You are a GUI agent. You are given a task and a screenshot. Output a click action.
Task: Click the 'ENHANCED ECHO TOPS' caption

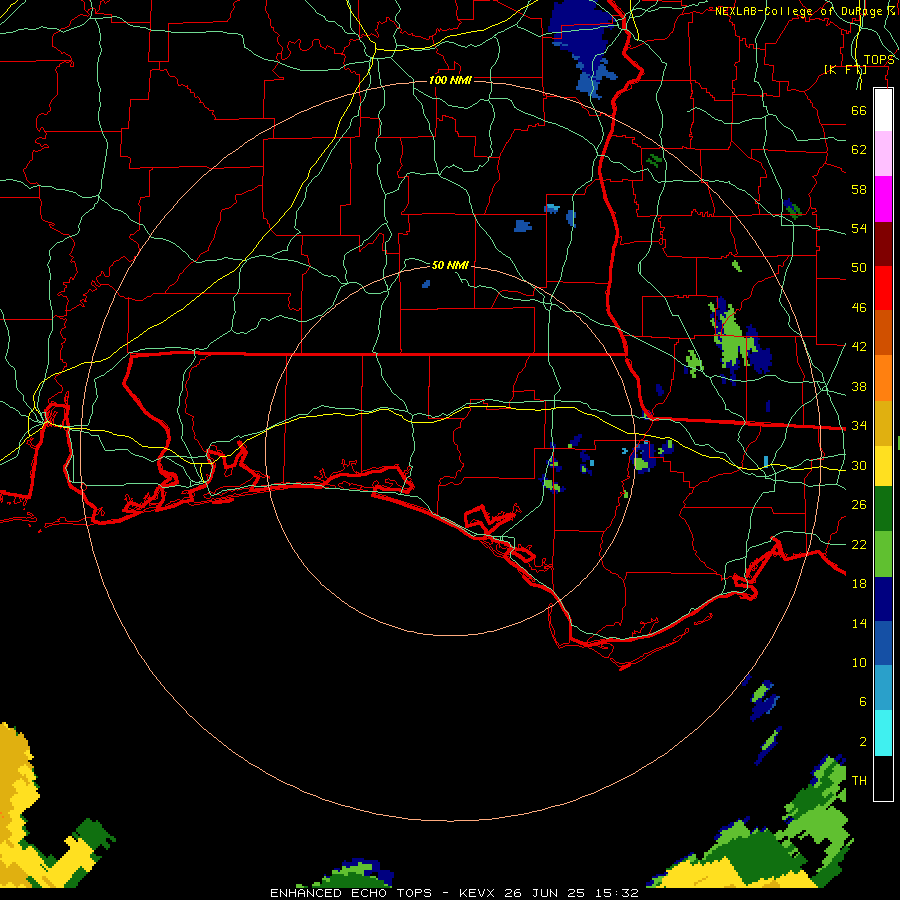(351, 893)
